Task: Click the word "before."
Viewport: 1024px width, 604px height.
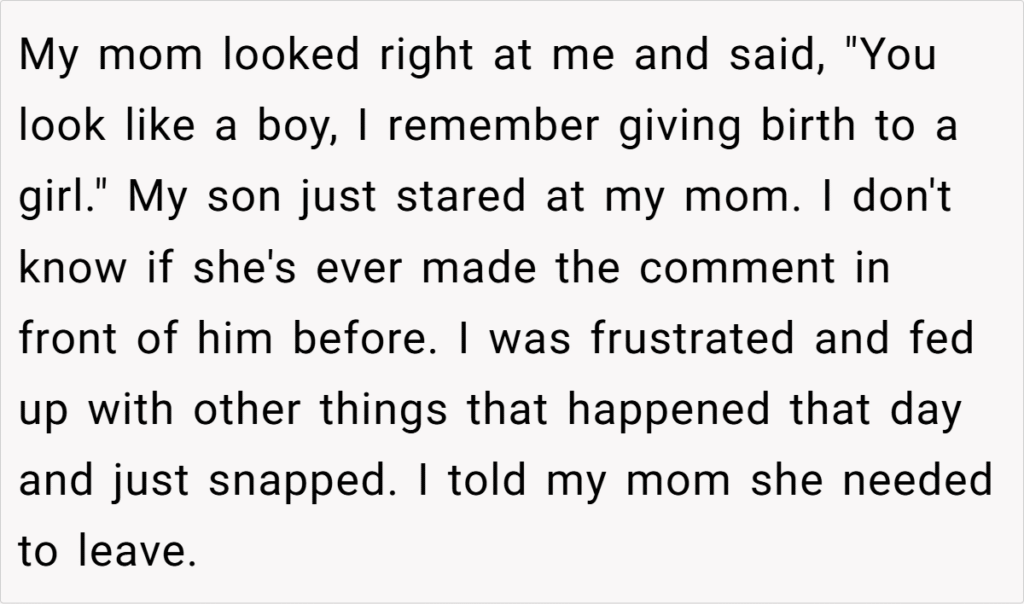Action: (x=364, y=338)
